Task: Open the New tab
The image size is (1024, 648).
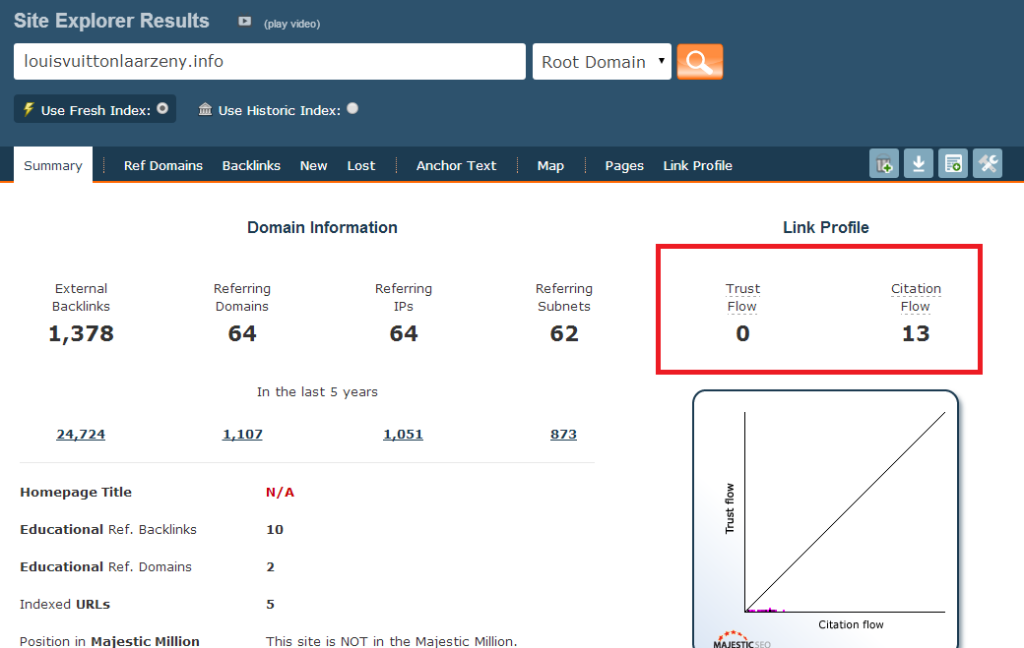Action: pos(313,165)
